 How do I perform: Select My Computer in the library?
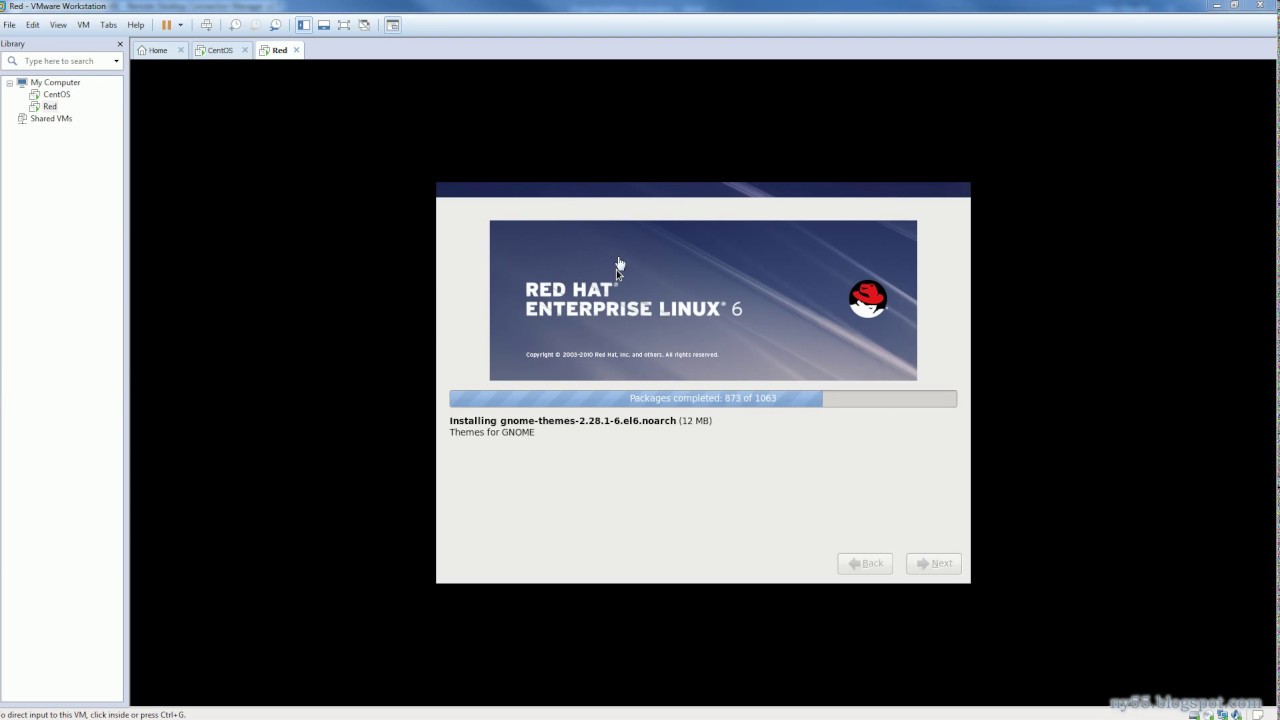(55, 83)
